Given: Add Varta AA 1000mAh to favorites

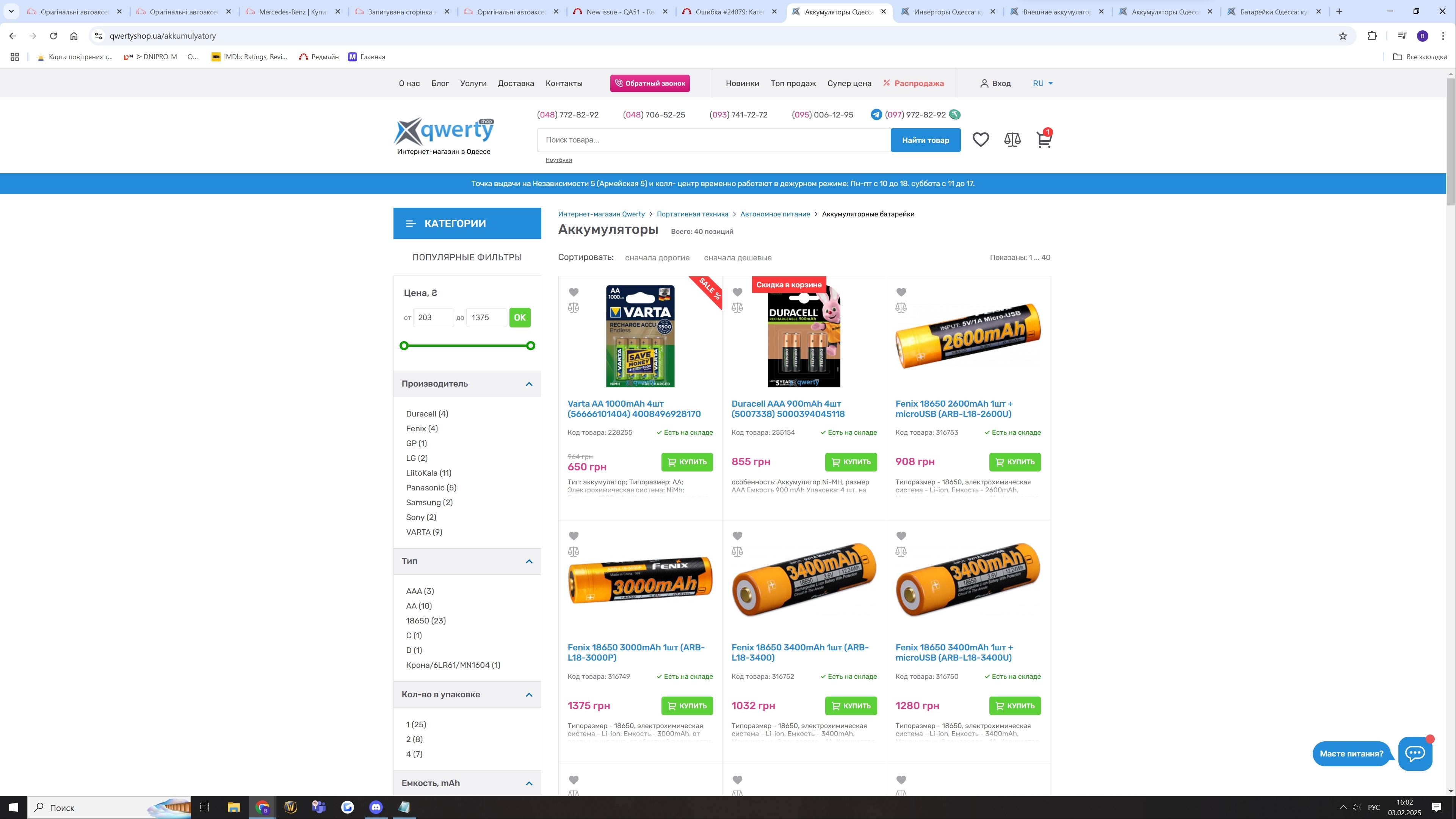Looking at the screenshot, I should tap(574, 292).
